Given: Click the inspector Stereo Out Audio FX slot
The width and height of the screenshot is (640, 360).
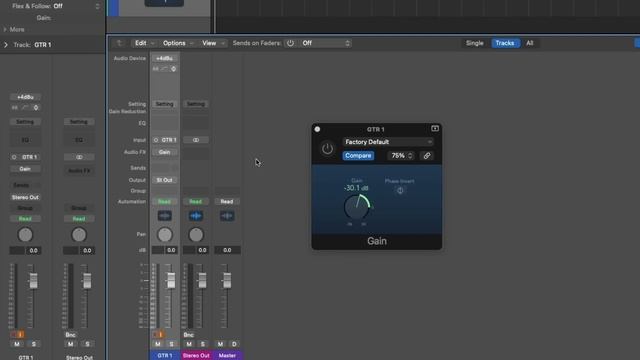Looking at the screenshot, I should (79, 171).
